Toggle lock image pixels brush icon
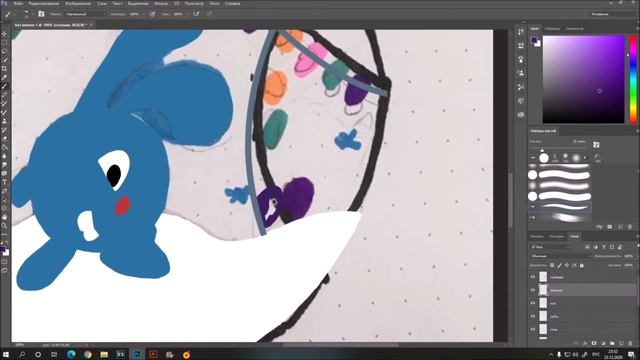Screen dimensions: 640x360 click(x=560, y=265)
